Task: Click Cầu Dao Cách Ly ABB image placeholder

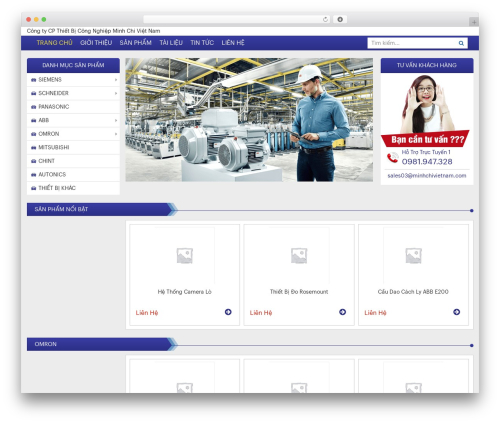Action: pyautogui.click(x=413, y=256)
